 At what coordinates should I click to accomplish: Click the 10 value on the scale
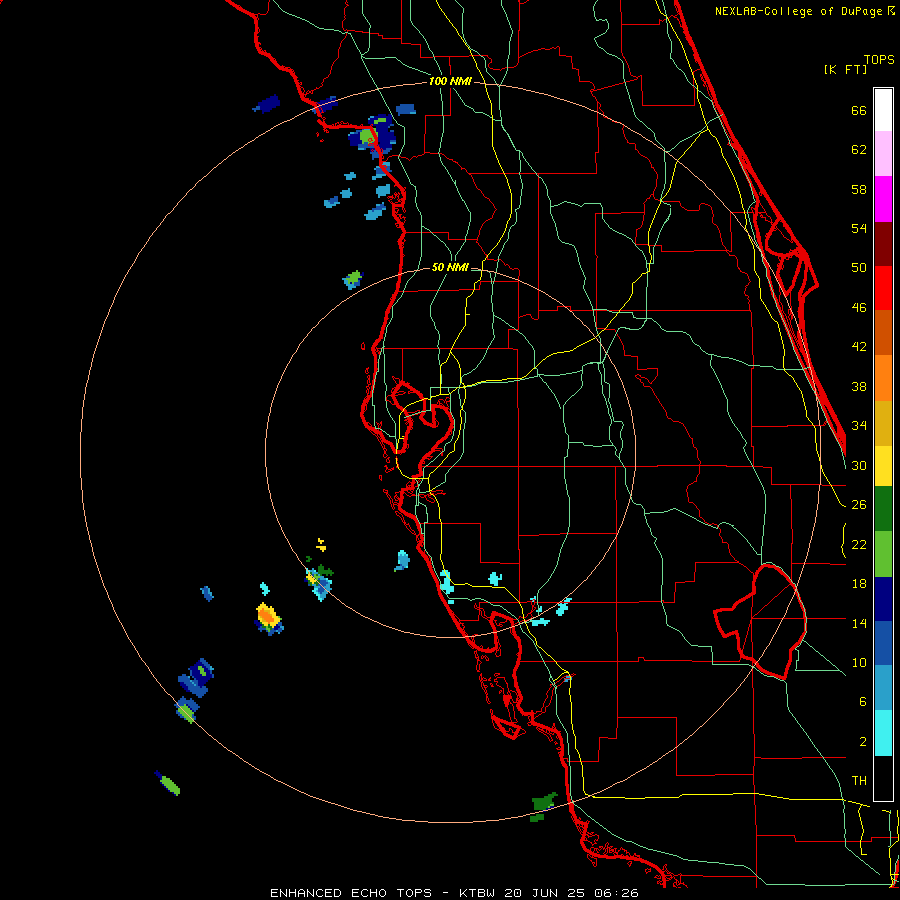click(x=858, y=662)
